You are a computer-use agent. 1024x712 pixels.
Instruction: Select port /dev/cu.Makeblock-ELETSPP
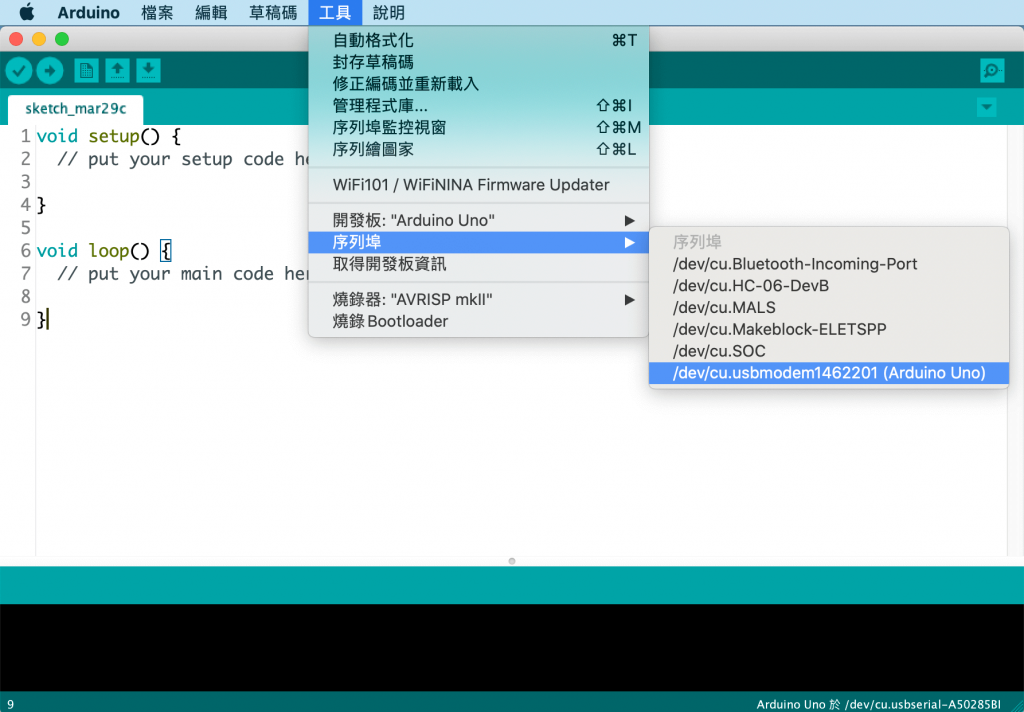tap(829, 329)
